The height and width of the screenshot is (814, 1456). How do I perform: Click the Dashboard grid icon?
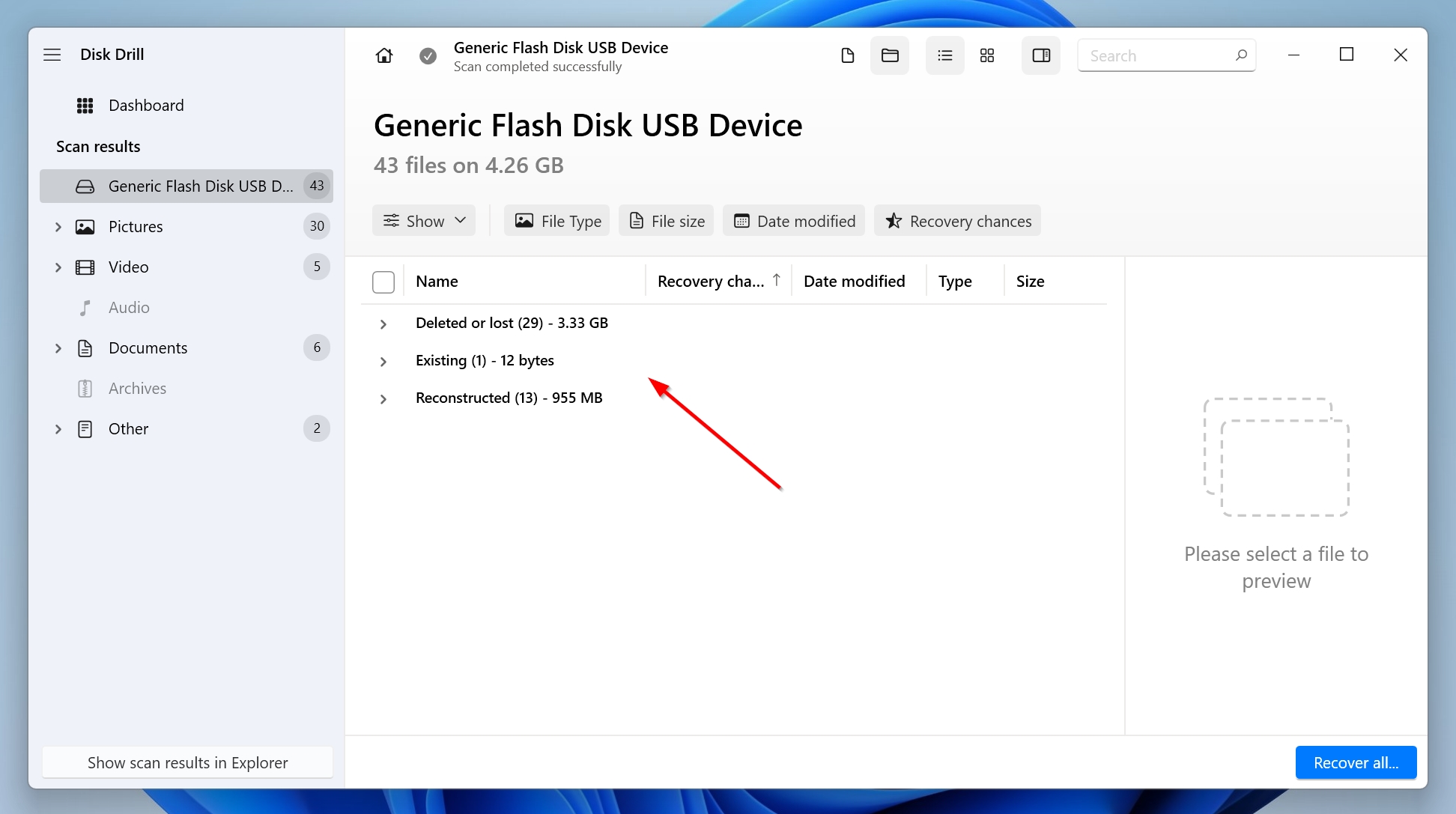point(85,106)
